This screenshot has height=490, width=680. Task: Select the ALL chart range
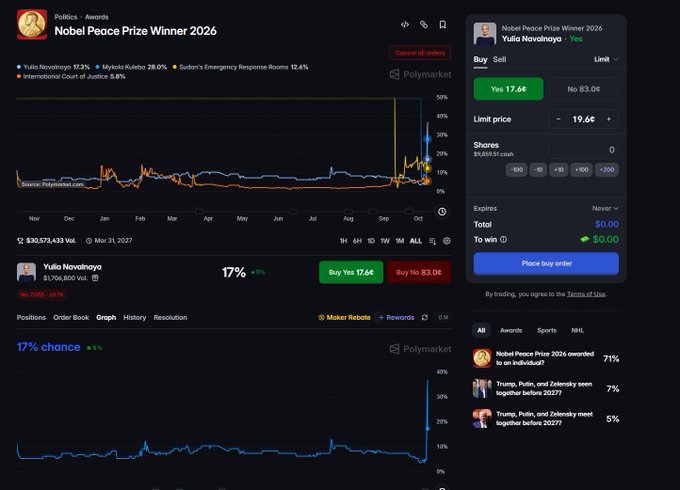415,241
